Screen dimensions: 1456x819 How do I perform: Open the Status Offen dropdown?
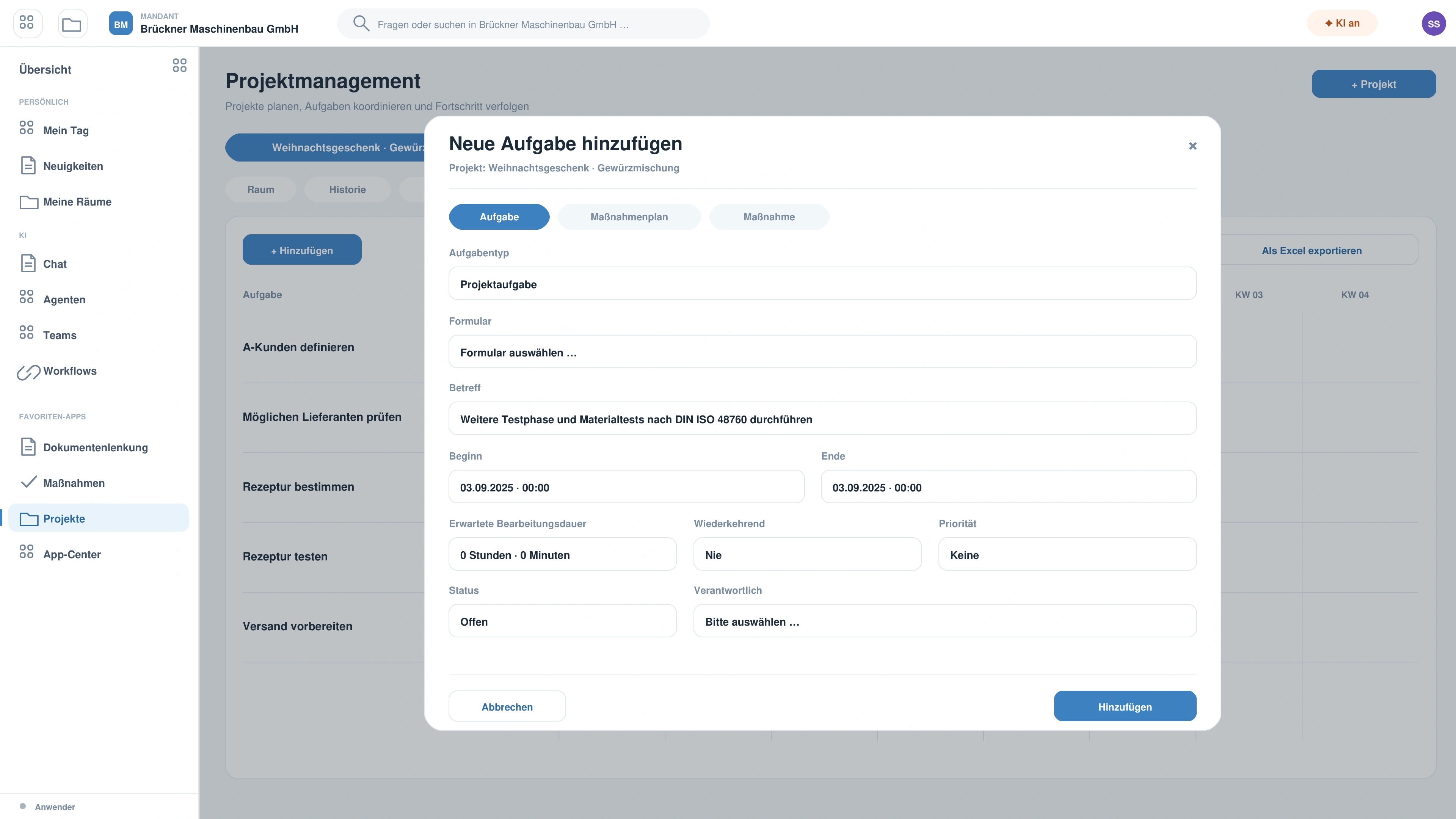point(562,621)
